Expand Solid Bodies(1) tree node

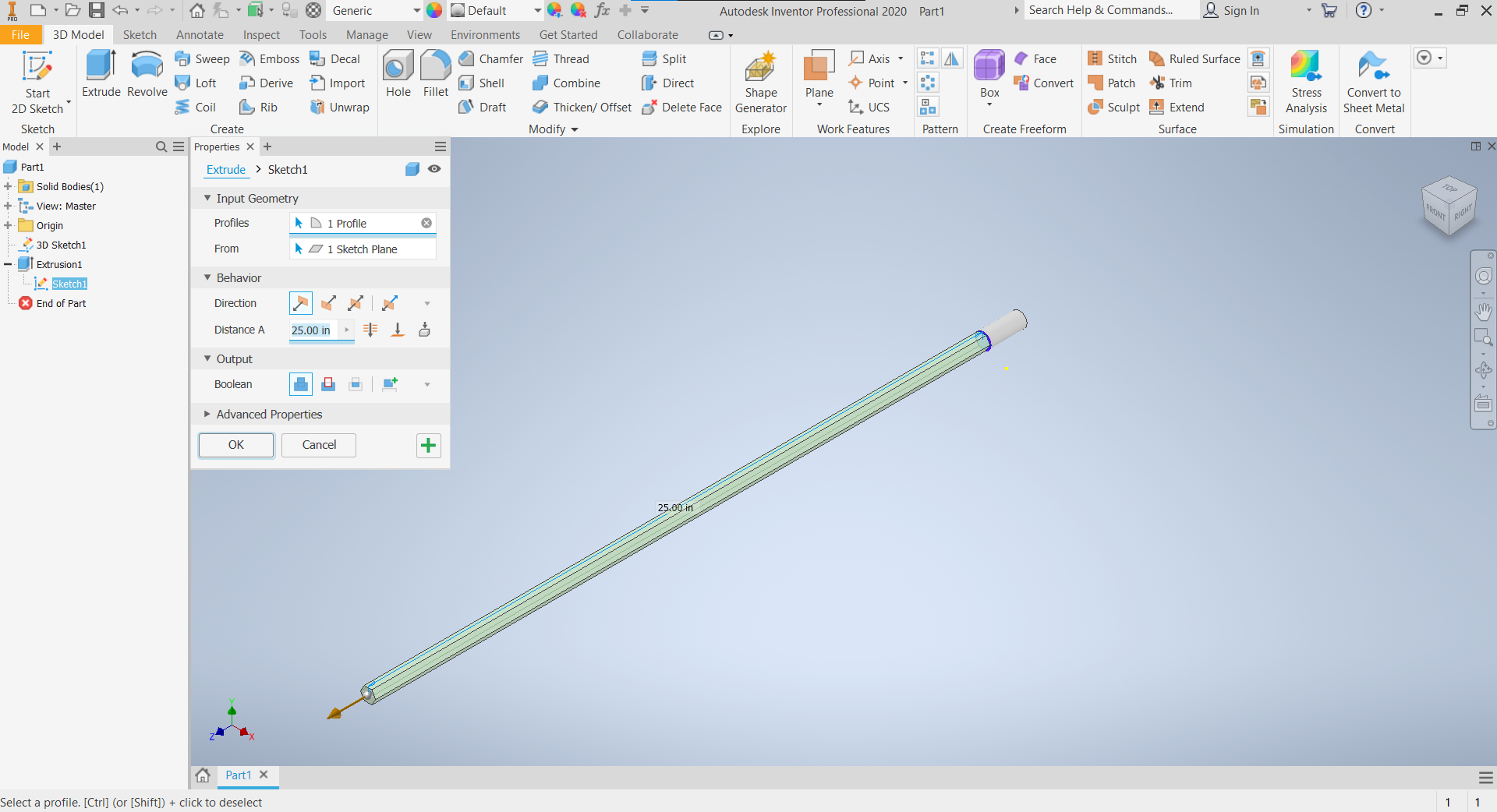click(8, 186)
